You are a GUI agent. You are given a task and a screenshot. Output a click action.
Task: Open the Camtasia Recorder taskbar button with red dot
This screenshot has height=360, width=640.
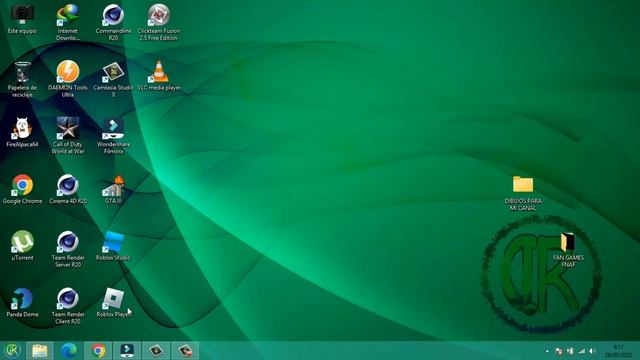(x=185, y=351)
